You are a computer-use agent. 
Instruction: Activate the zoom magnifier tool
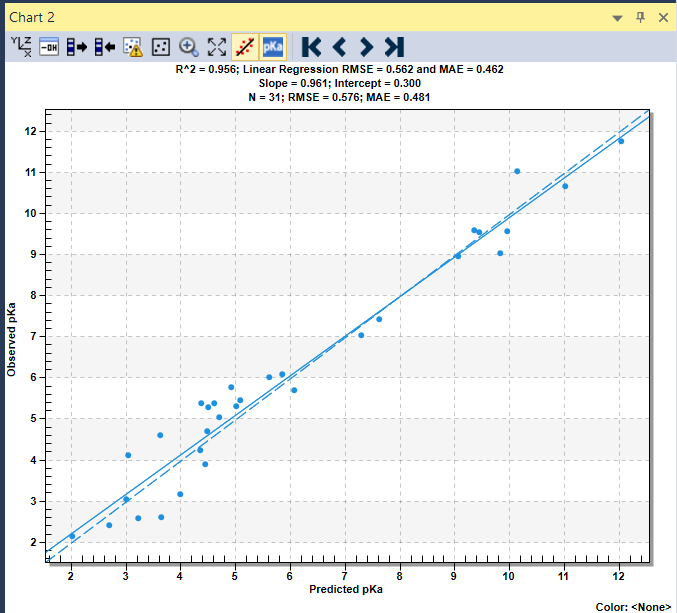pyautogui.click(x=189, y=47)
